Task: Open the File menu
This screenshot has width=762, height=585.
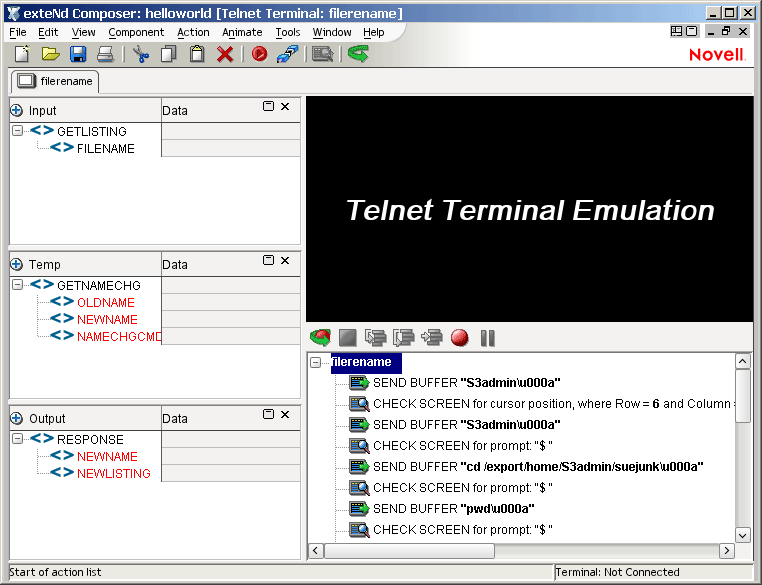Action: (x=18, y=33)
